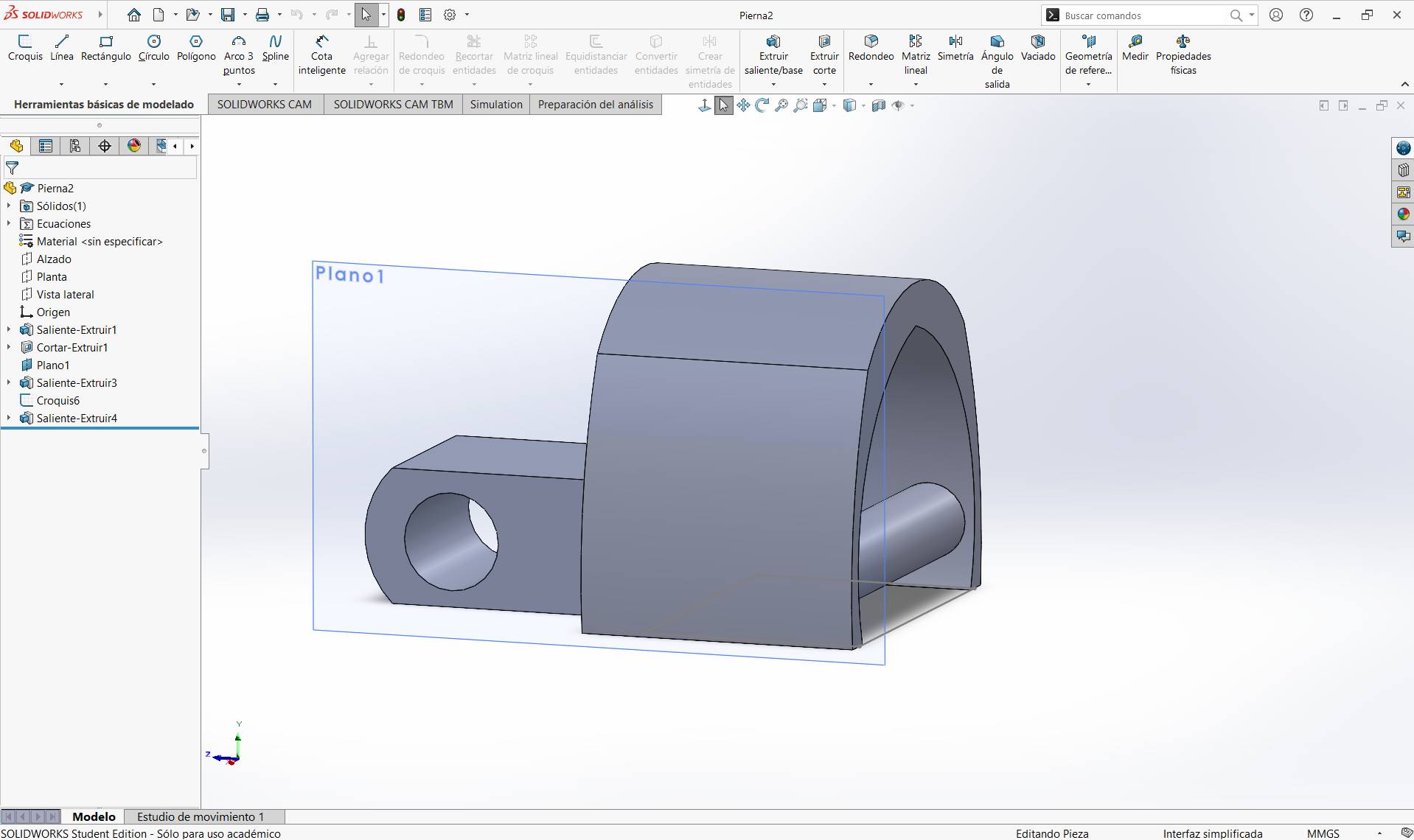Image resolution: width=1414 pixels, height=840 pixels.
Task: Click in the Buscar comandos search field
Action: click(1143, 15)
